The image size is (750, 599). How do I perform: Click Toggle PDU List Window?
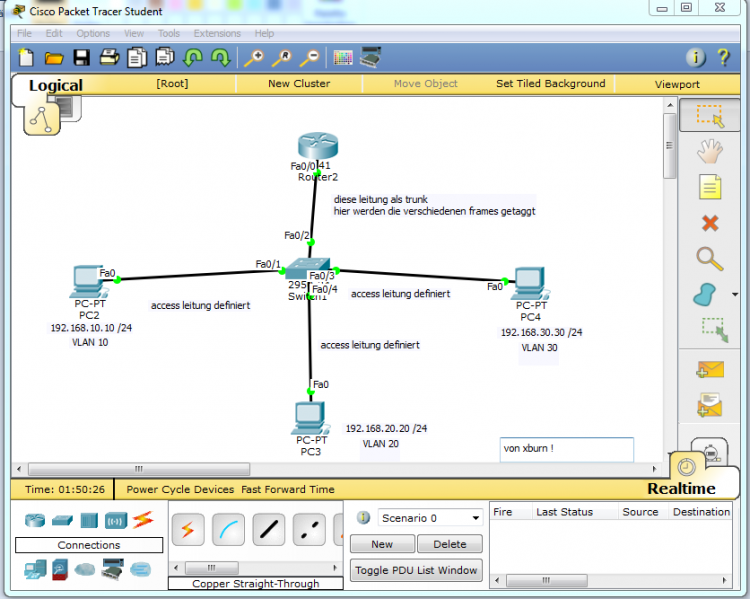[x=416, y=570]
